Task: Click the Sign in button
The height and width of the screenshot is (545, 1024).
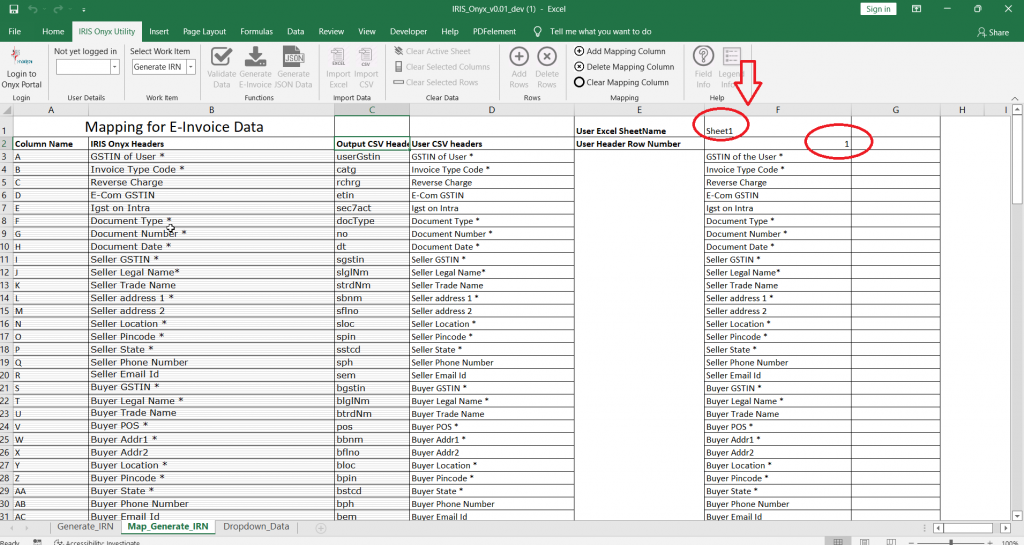Action: click(x=878, y=9)
